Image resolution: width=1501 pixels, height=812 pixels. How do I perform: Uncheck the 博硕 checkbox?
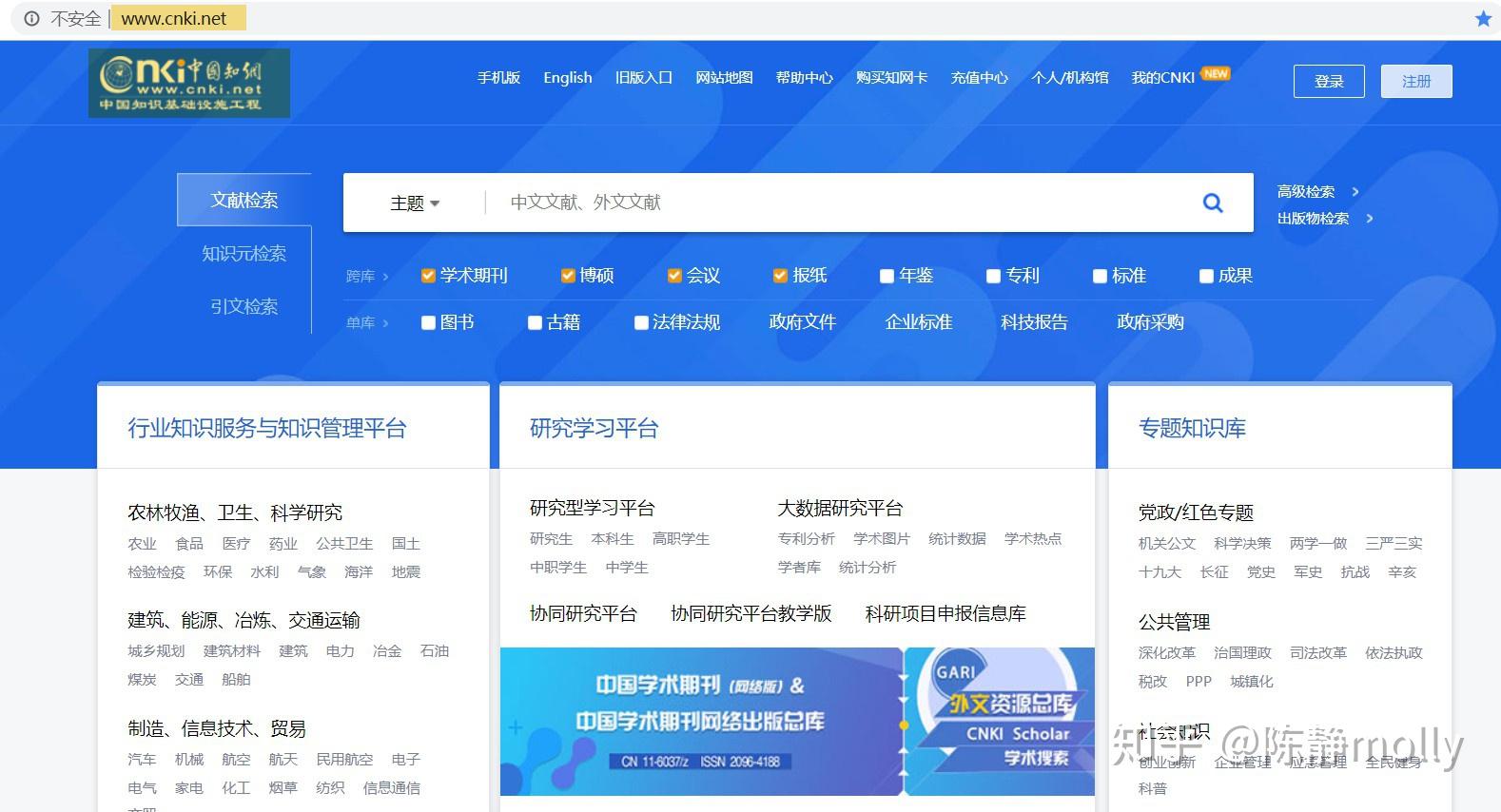[x=568, y=276]
